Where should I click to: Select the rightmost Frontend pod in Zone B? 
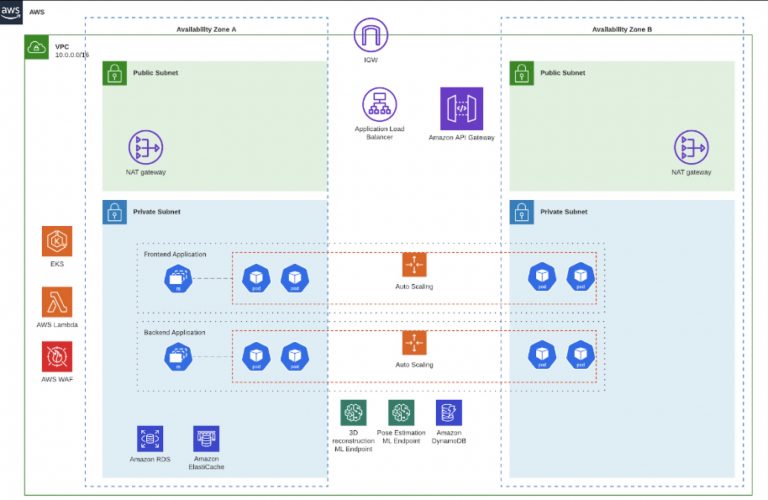(x=580, y=277)
